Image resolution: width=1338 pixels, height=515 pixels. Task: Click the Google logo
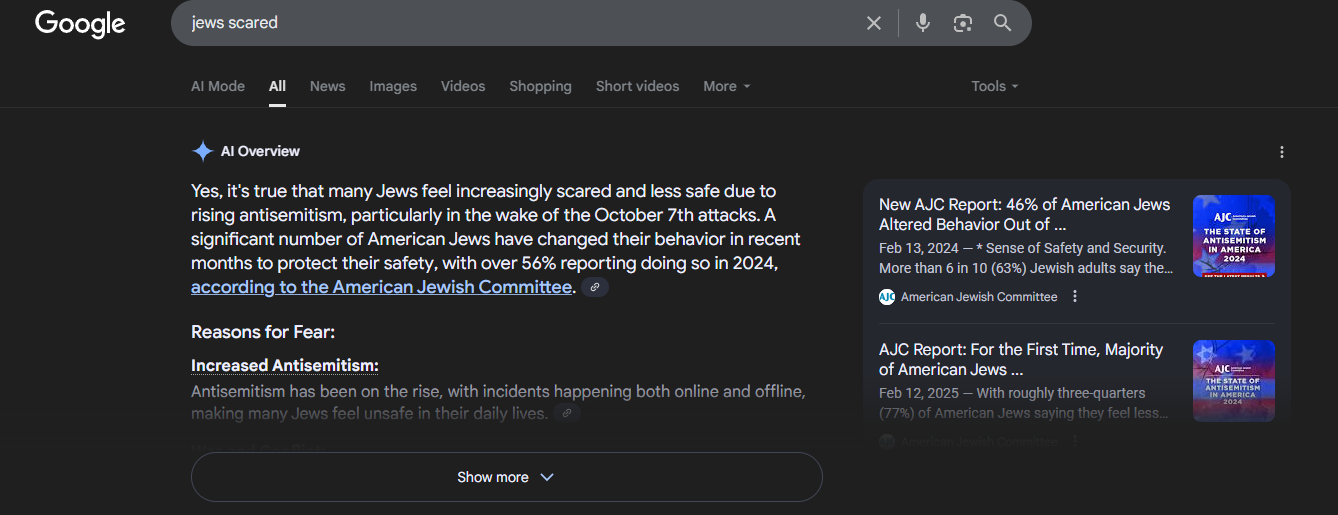tap(80, 23)
